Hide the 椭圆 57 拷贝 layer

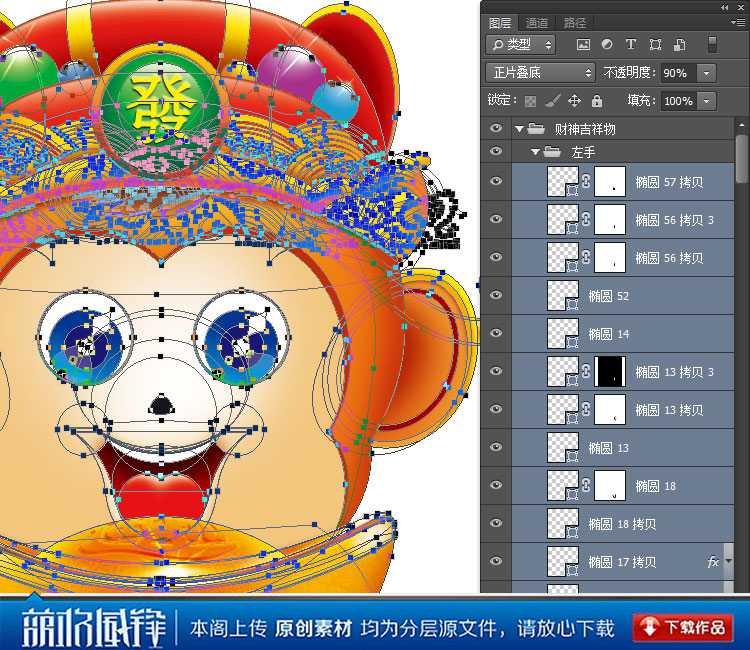point(496,181)
